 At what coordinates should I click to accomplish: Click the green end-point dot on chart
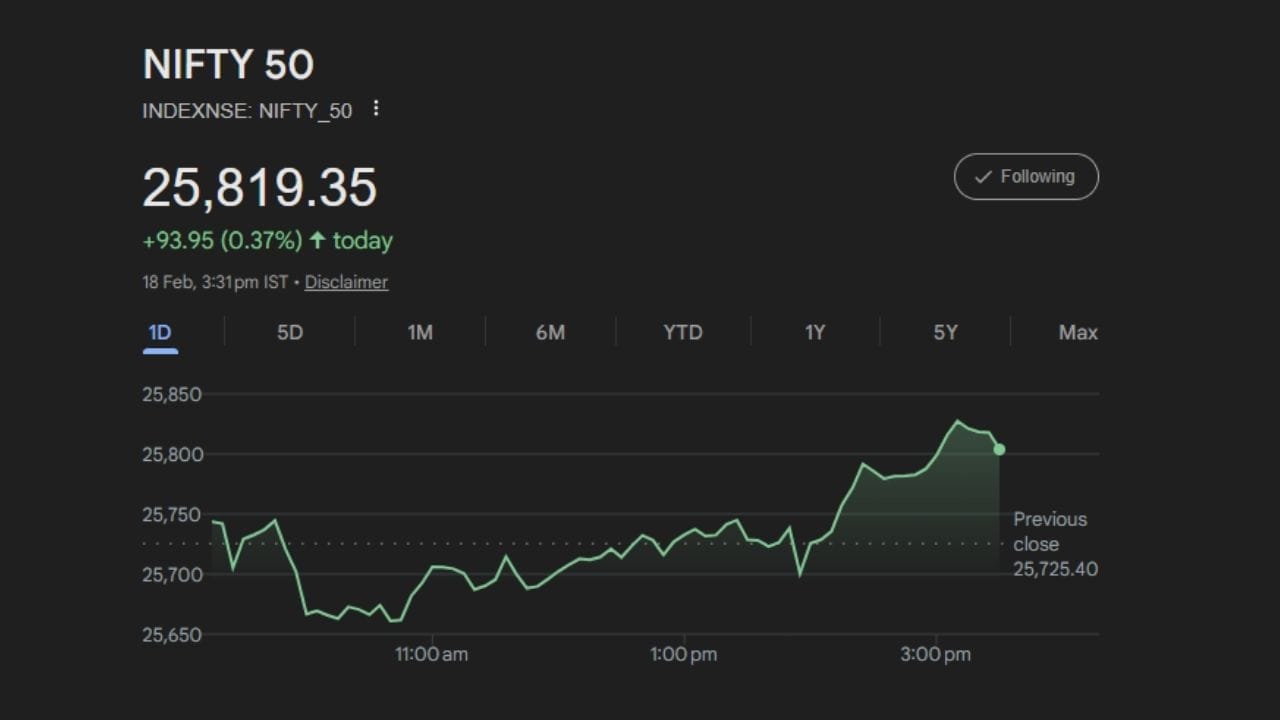pyautogui.click(x=999, y=450)
